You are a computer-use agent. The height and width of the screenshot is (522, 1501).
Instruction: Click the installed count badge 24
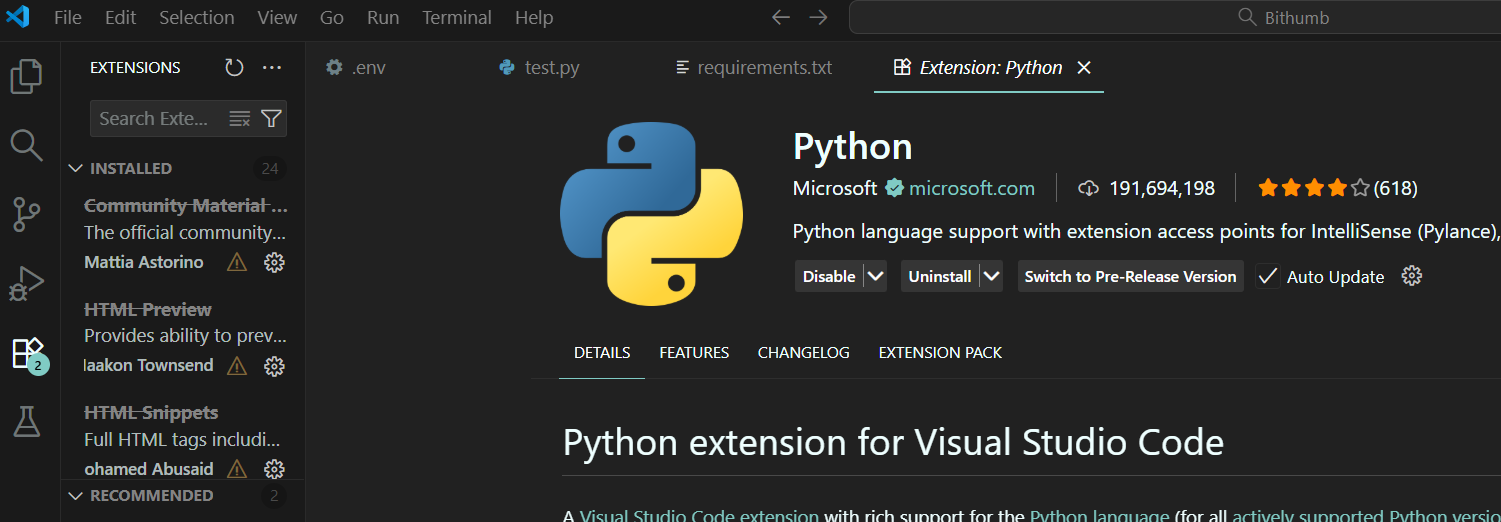pos(269,168)
